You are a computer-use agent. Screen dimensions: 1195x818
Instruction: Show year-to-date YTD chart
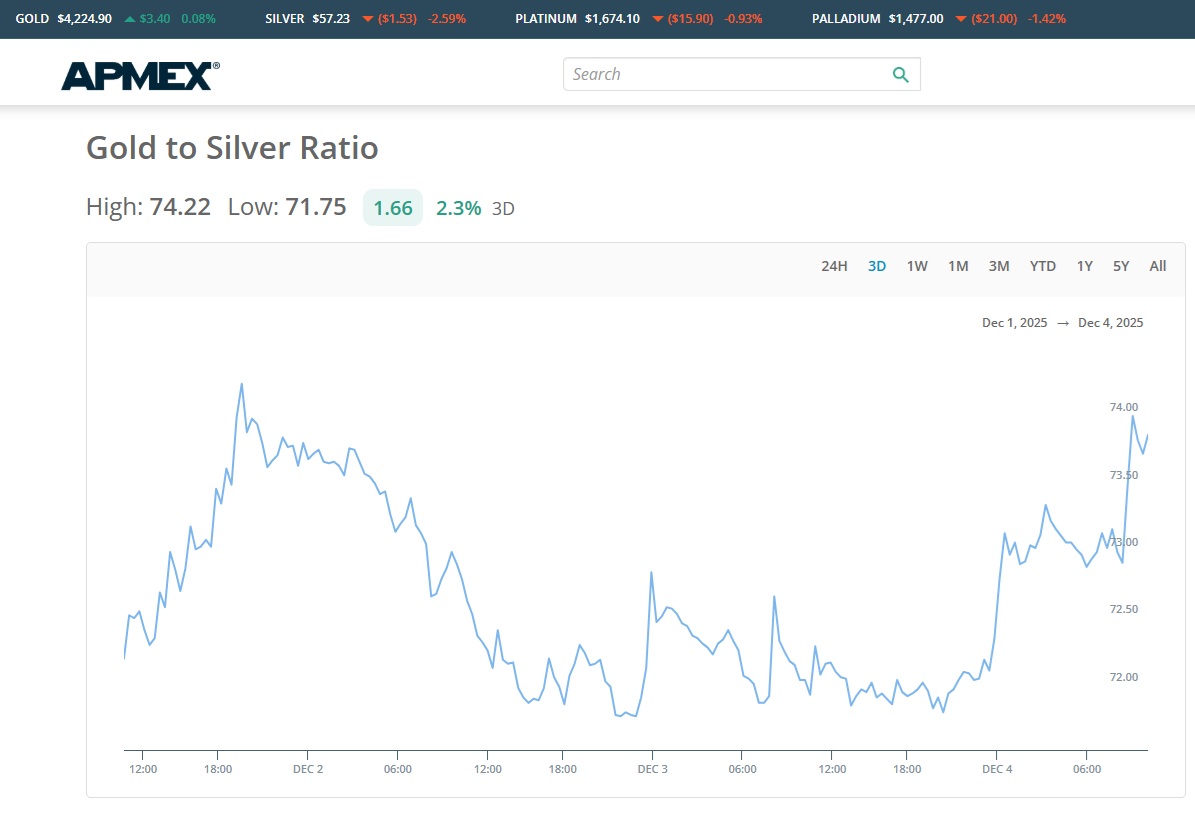1043,266
